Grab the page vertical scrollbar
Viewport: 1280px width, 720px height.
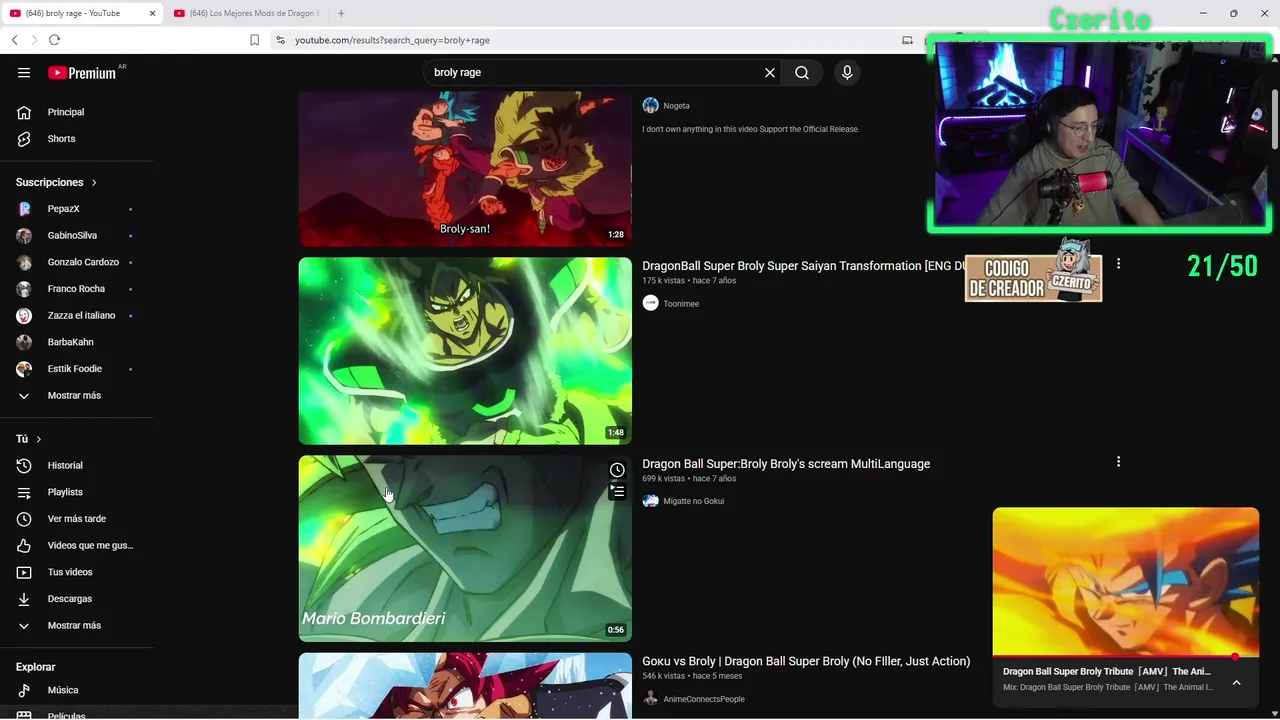[1275, 120]
